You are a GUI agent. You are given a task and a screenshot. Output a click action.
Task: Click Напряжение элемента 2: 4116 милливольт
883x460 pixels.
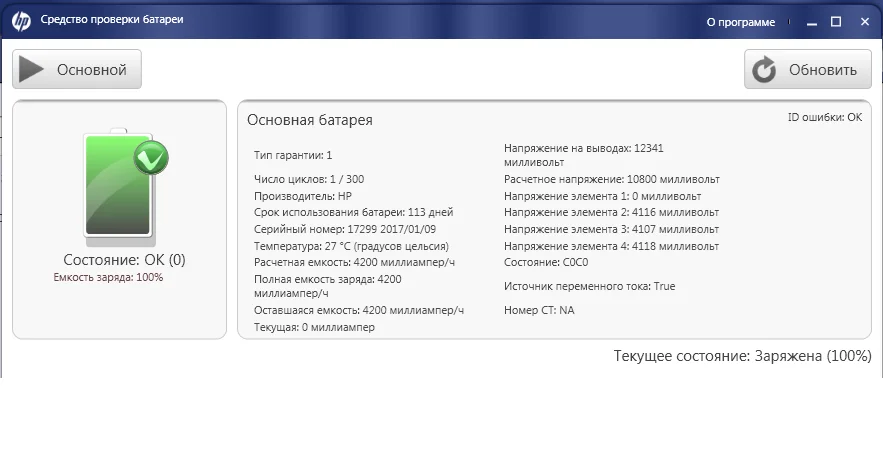(x=611, y=212)
